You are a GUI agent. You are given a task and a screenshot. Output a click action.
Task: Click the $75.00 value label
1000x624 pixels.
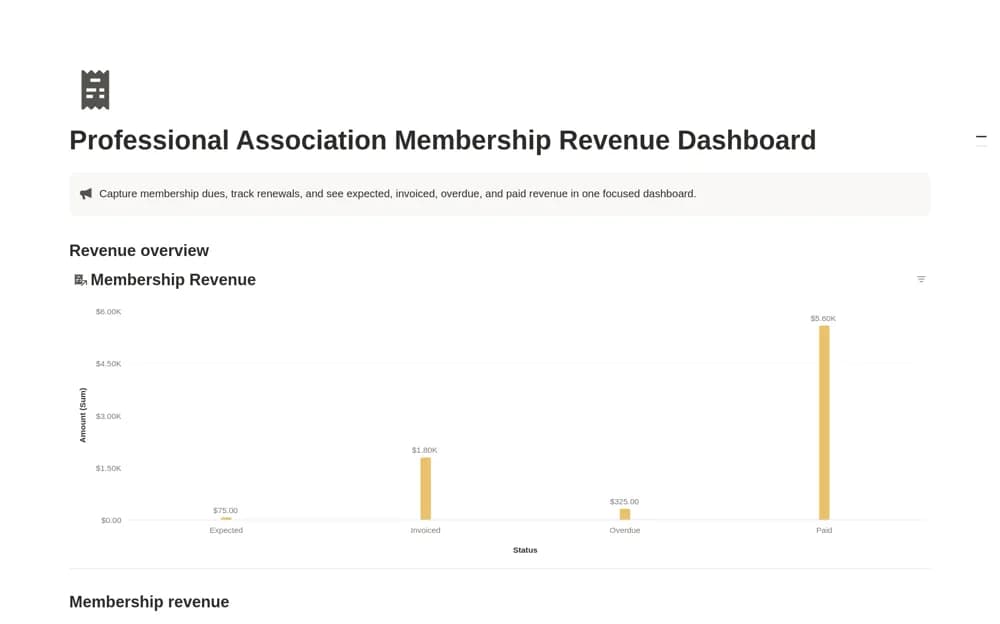point(225,510)
